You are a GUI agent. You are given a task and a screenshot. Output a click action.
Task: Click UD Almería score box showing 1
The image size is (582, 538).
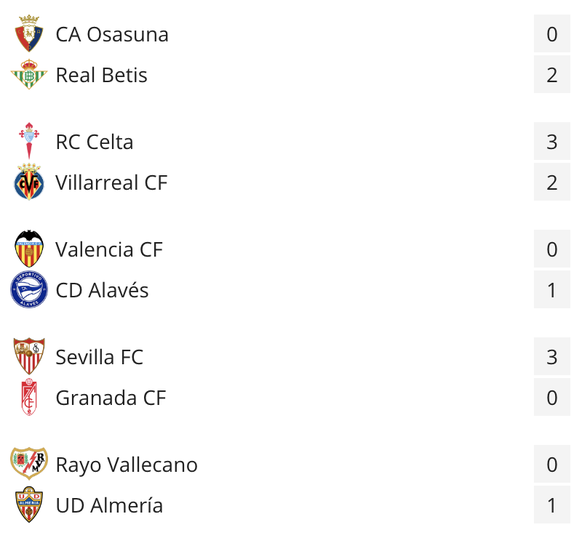pos(552,505)
